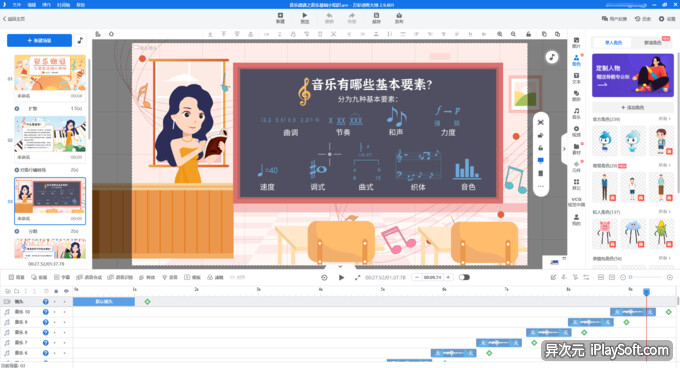The width and height of the screenshot is (680, 368).
Task: Click the 定制人物 purple banner
Action: click(633, 75)
